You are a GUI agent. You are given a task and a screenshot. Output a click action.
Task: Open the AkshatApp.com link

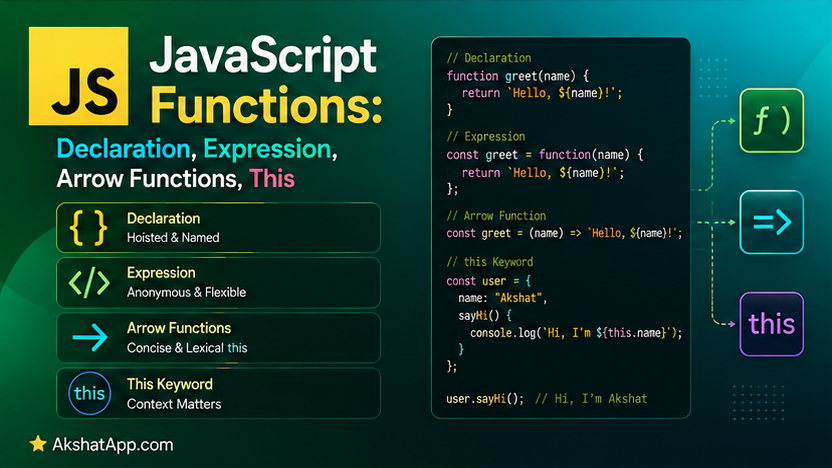[112, 445]
